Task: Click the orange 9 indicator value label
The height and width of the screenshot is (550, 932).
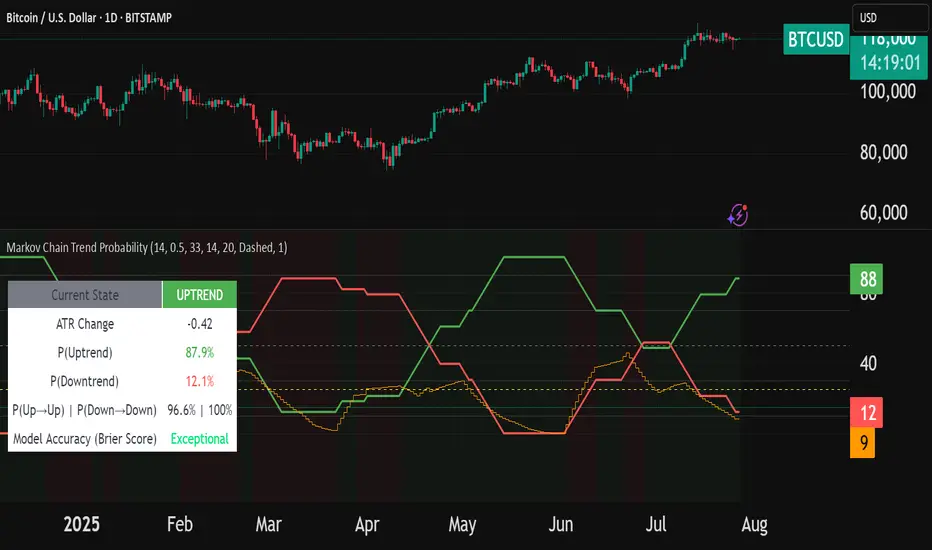Action: pyautogui.click(x=863, y=442)
